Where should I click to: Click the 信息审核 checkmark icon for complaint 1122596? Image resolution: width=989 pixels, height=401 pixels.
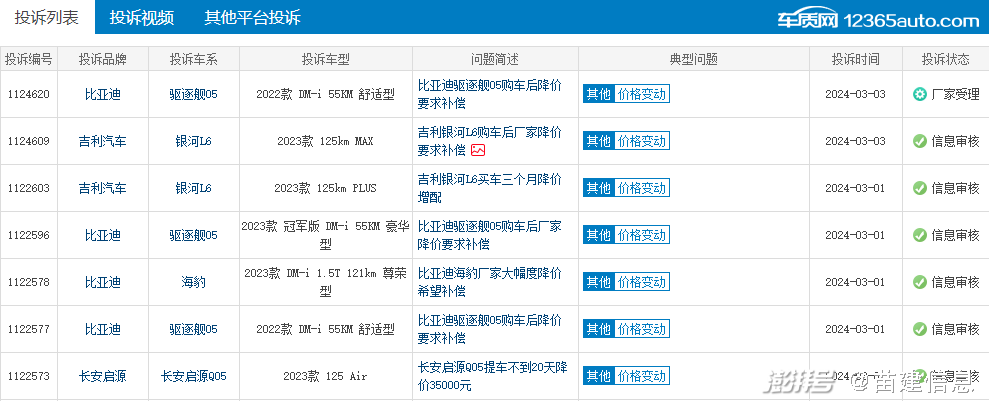(x=919, y=235)
